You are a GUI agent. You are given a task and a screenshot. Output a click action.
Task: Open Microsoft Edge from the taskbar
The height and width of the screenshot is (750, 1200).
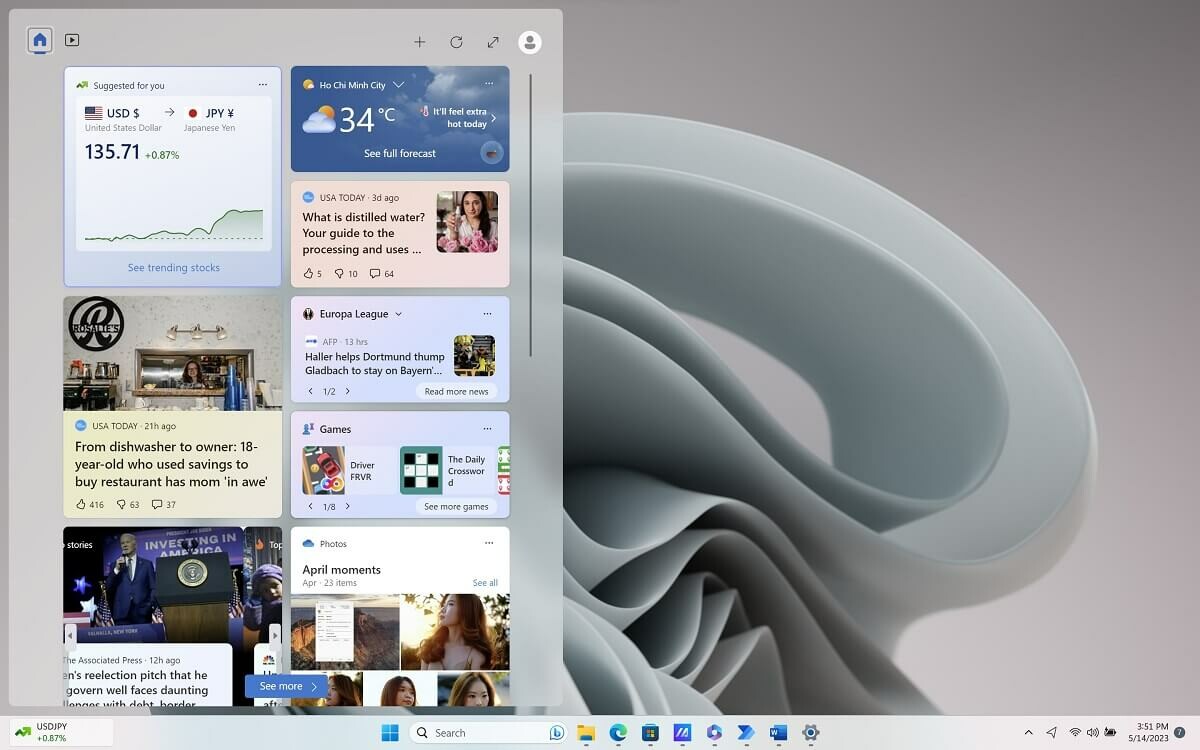[620, 733]
